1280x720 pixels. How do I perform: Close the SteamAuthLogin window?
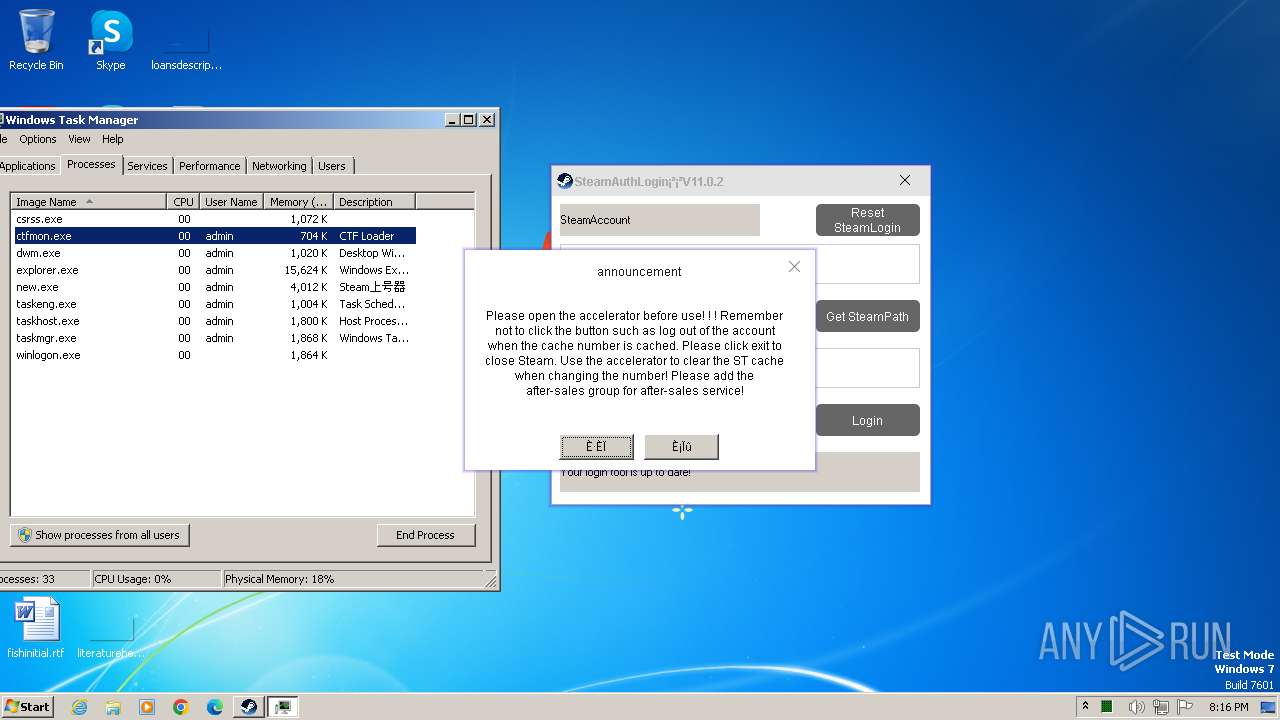905,181
